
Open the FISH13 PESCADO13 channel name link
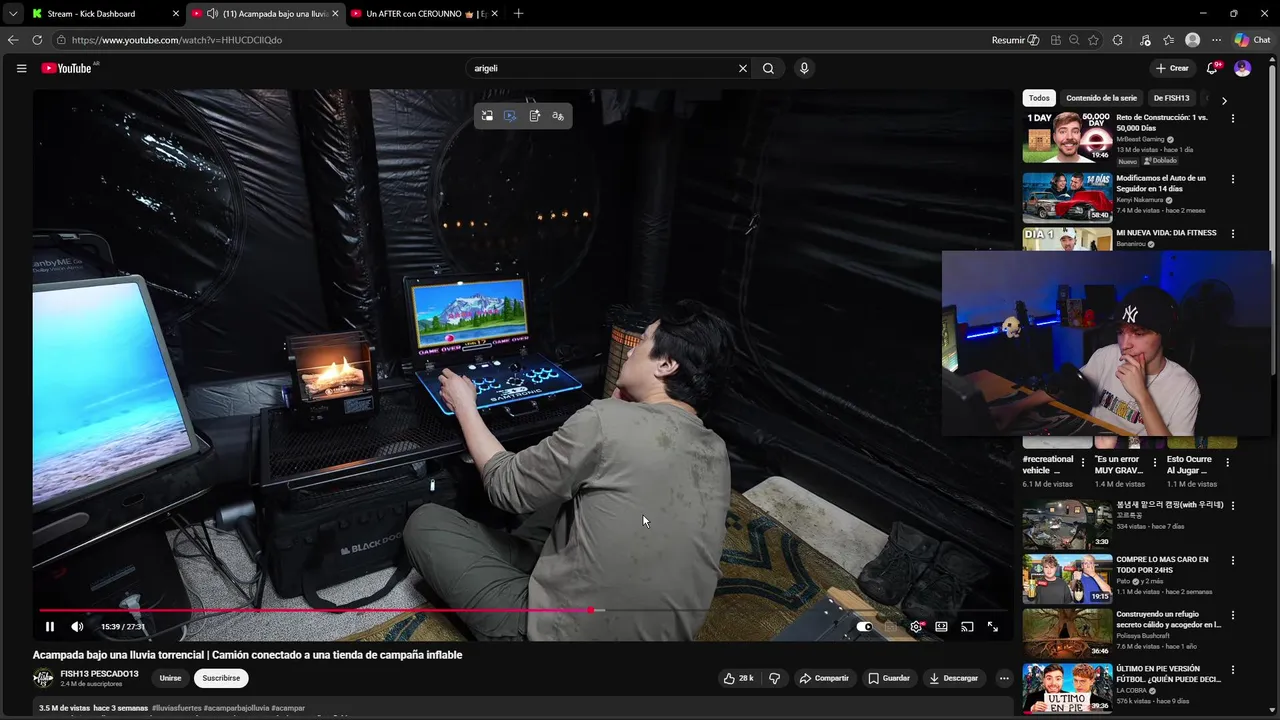(99, 674)
